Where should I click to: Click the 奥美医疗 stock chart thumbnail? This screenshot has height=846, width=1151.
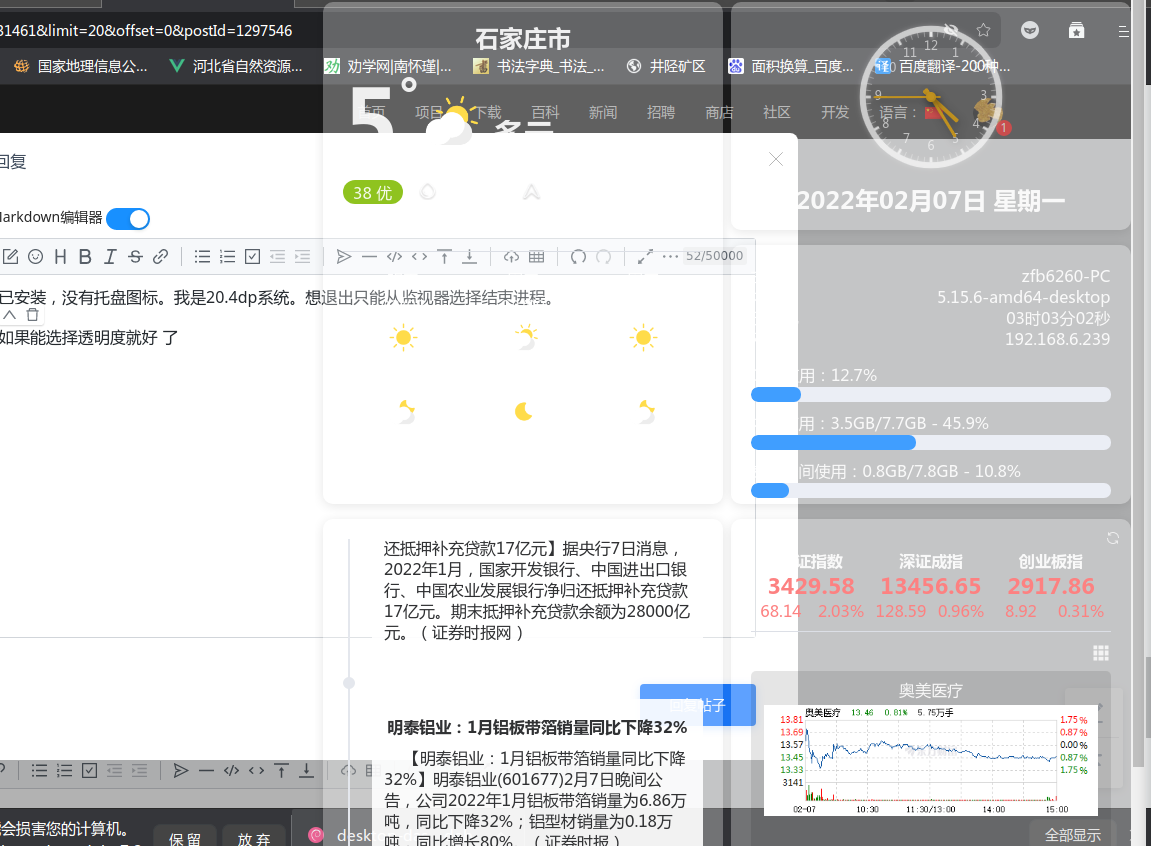[x=931, y=760]
